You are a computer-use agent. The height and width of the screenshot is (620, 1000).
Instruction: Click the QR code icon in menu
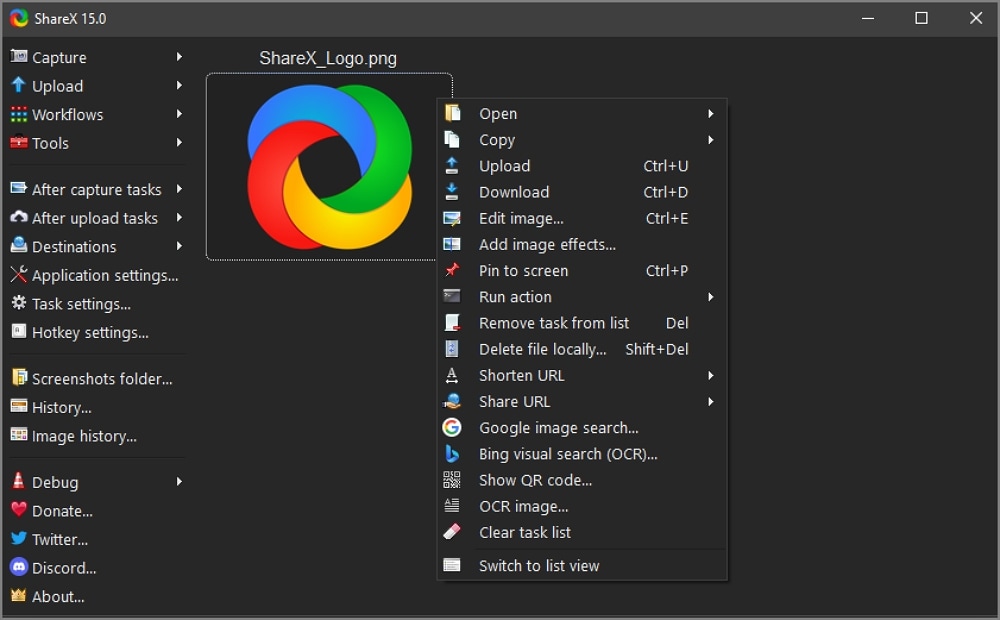[452, 480]
